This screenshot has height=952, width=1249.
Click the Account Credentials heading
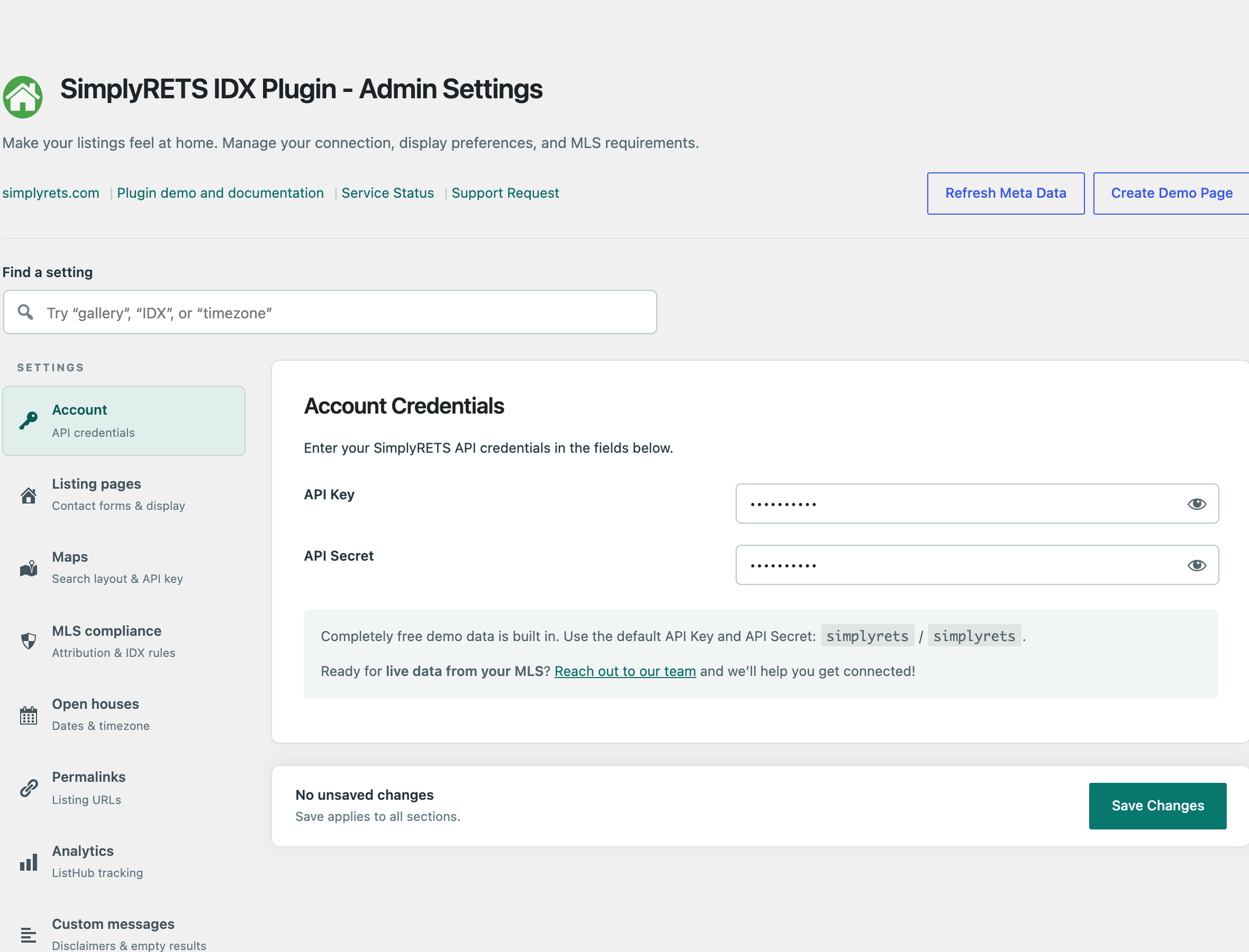tap(404, 406)
